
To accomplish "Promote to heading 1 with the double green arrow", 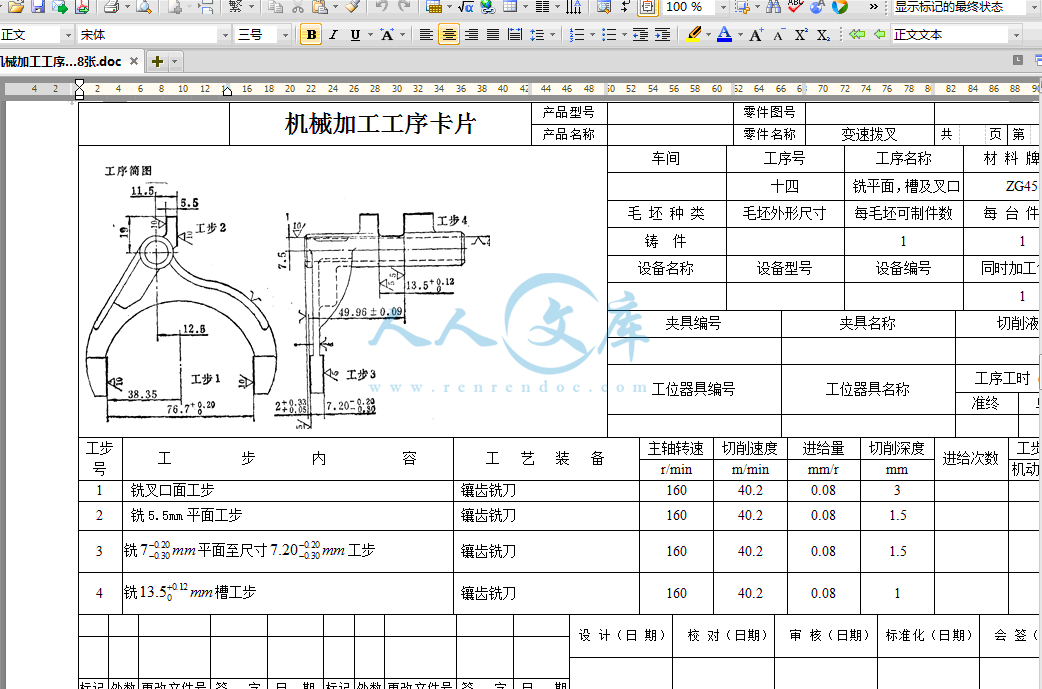I will [857, 35].
